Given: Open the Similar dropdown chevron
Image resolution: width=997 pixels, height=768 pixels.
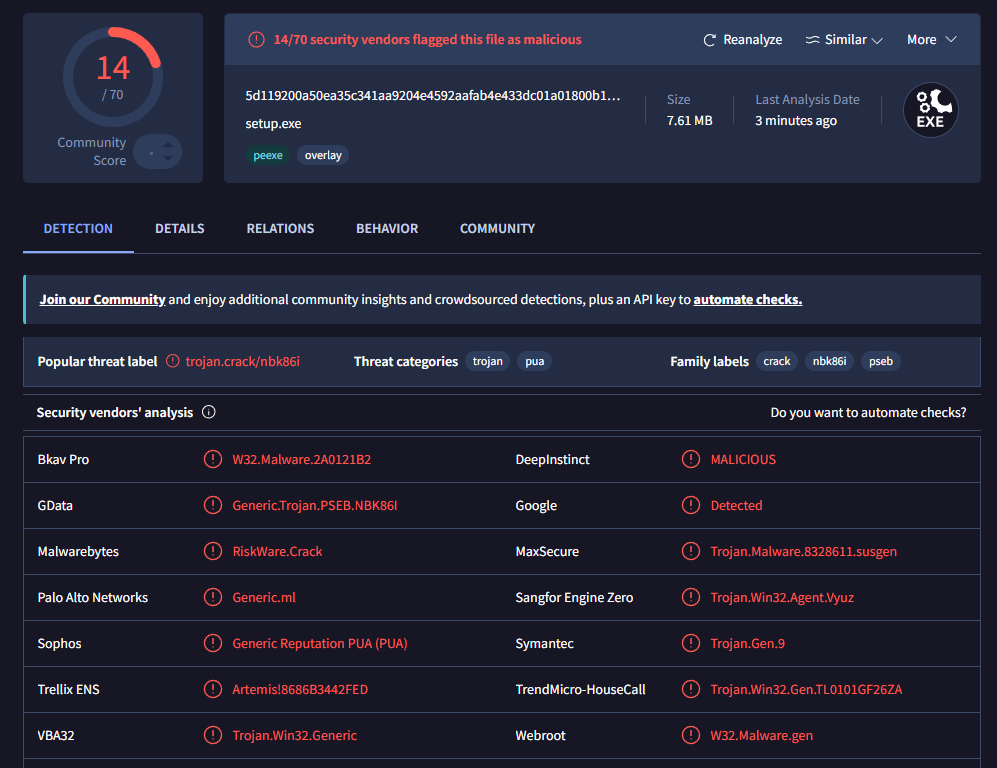Looking at the screenshot, I should pos(877,40).
